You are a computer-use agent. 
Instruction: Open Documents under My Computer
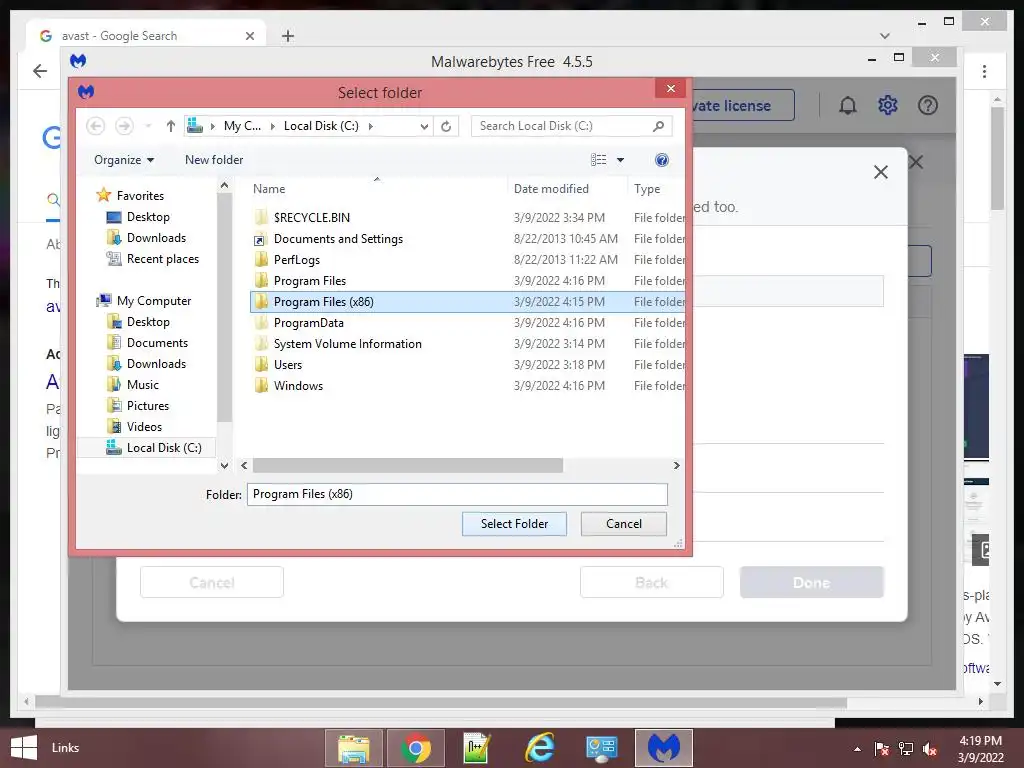tap(157, 343)
